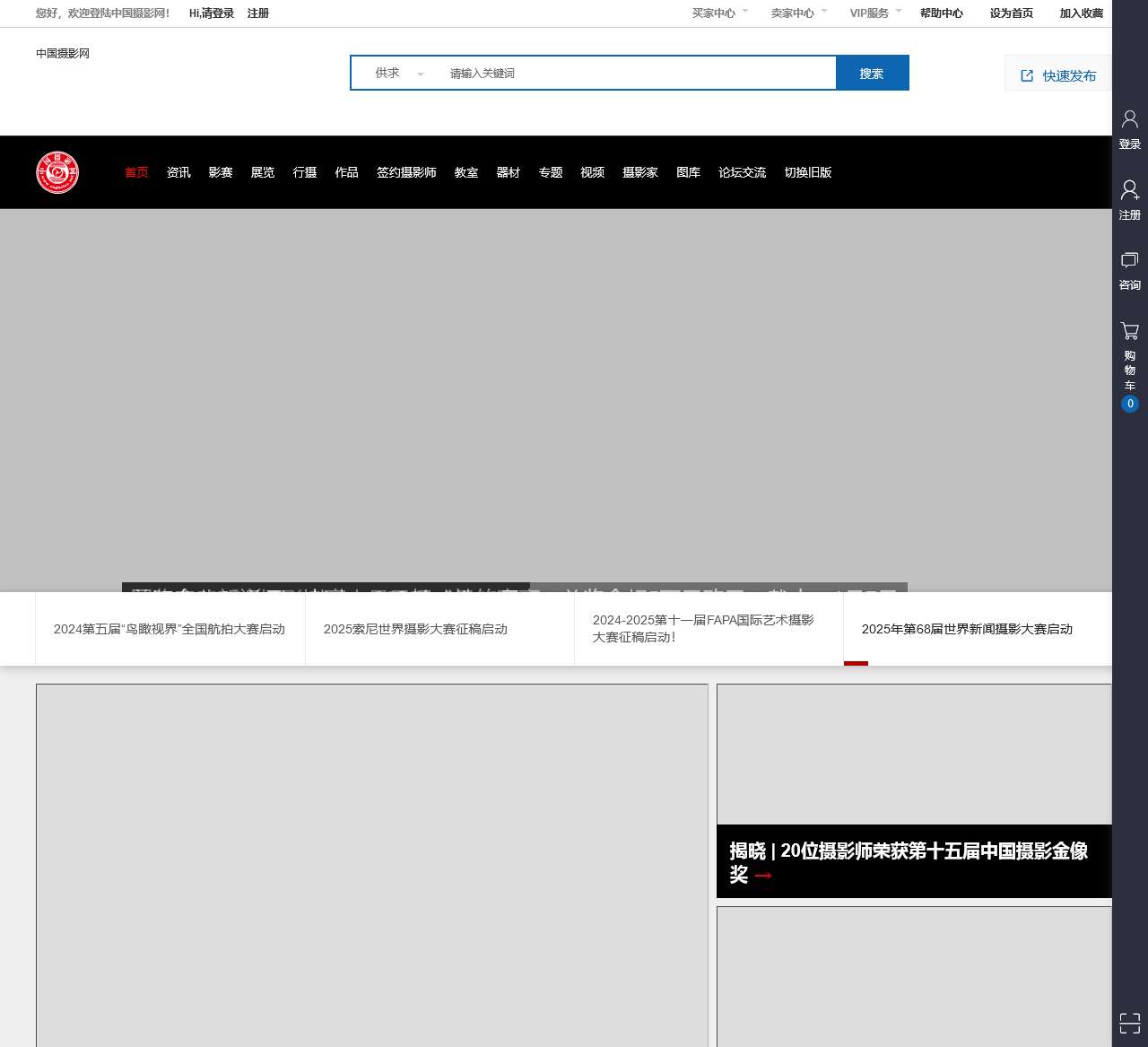Open 2025年第68届世界新闻摄影大赛启动 tab
Image resolution: width=1148 pixels, height=1047 pixels.
(x=978, y=629)
